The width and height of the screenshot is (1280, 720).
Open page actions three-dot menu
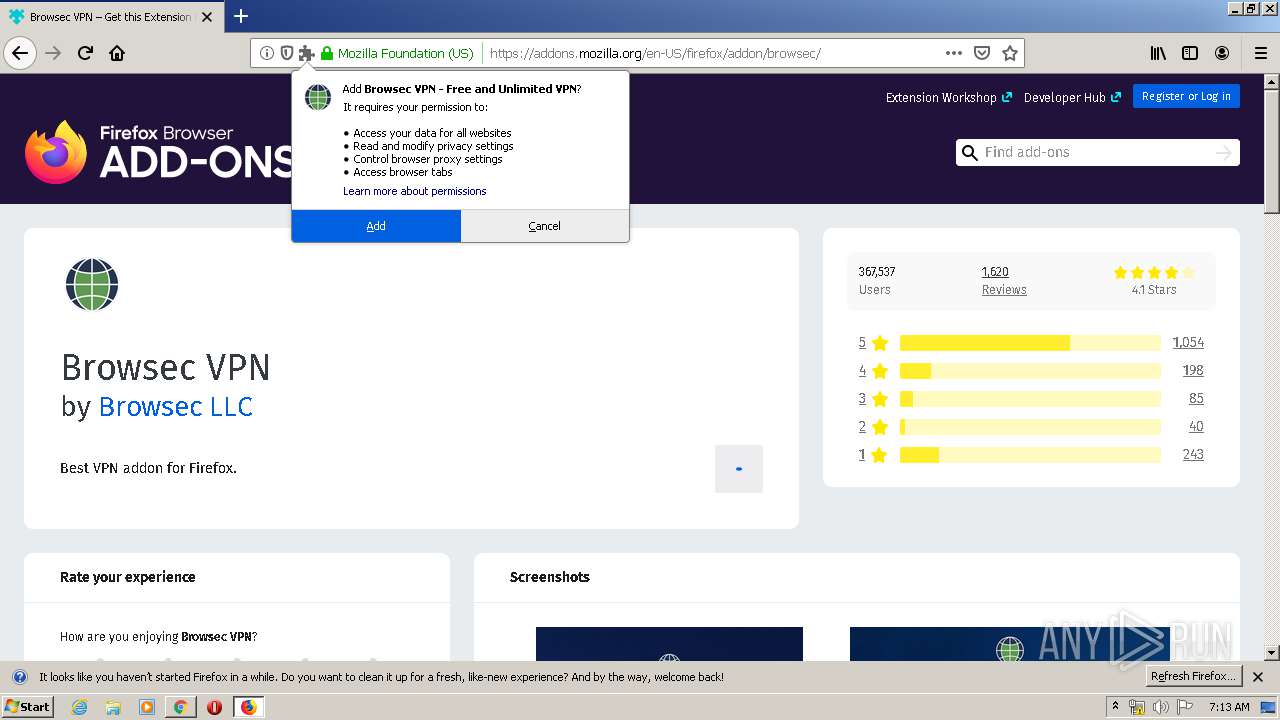(953, 53)
